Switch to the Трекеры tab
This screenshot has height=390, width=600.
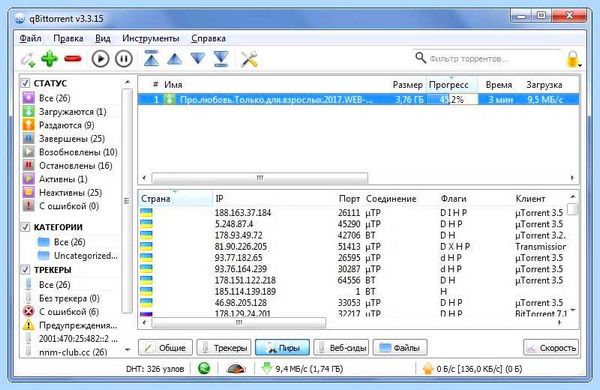[x=224, y=348]
